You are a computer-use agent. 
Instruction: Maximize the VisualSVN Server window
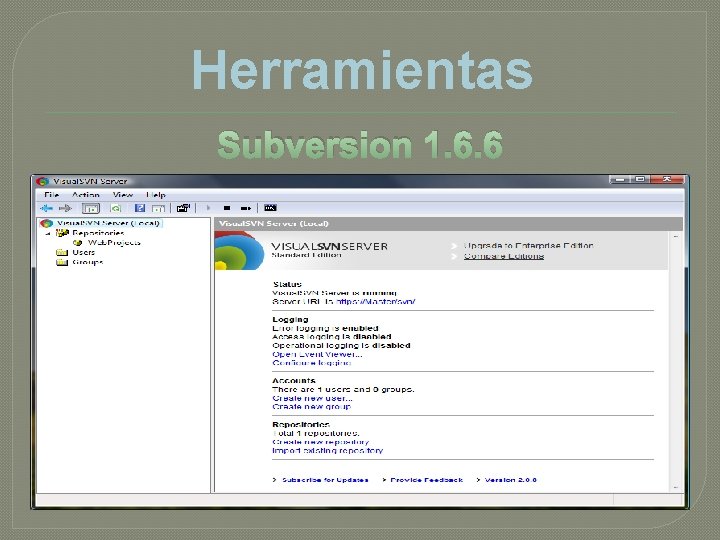640,180
